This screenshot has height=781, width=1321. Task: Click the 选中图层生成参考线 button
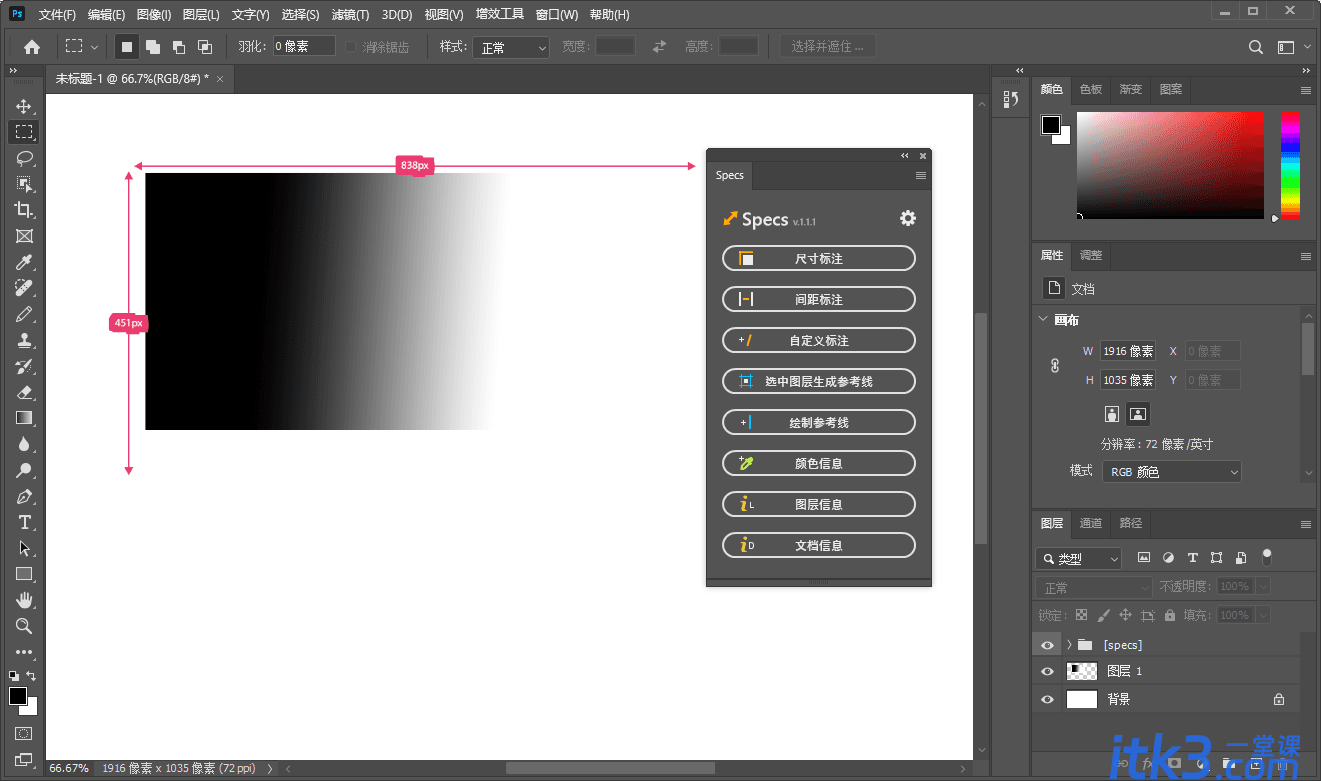818,381
